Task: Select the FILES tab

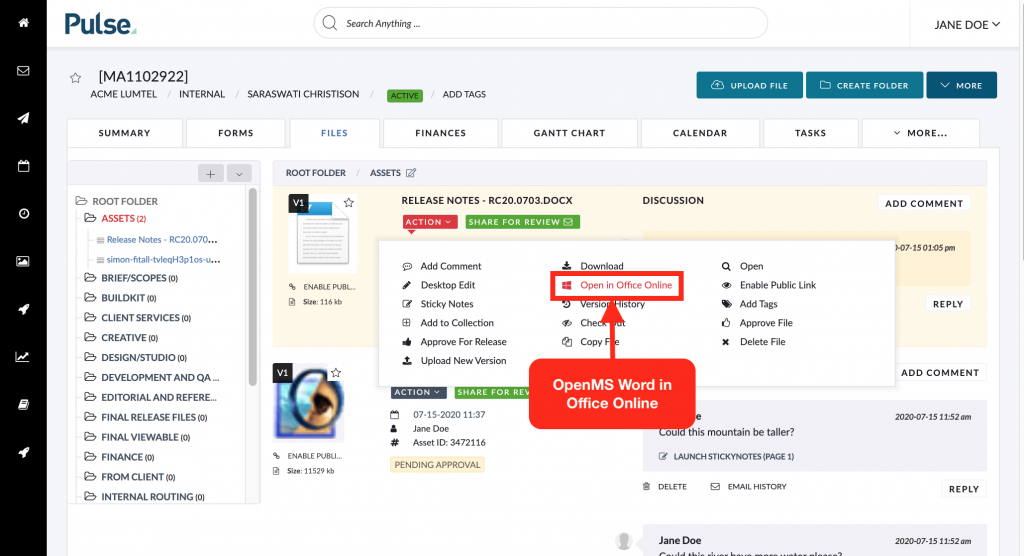Action: [334, 133]
